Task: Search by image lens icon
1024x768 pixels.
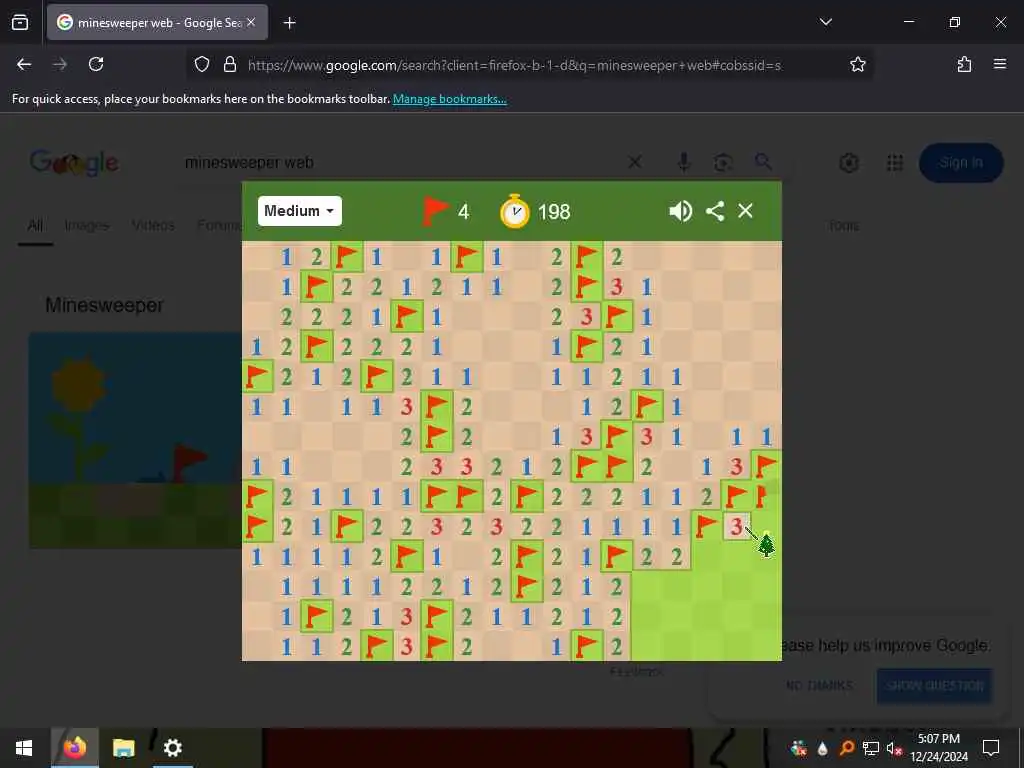Action: pos(723,162)
